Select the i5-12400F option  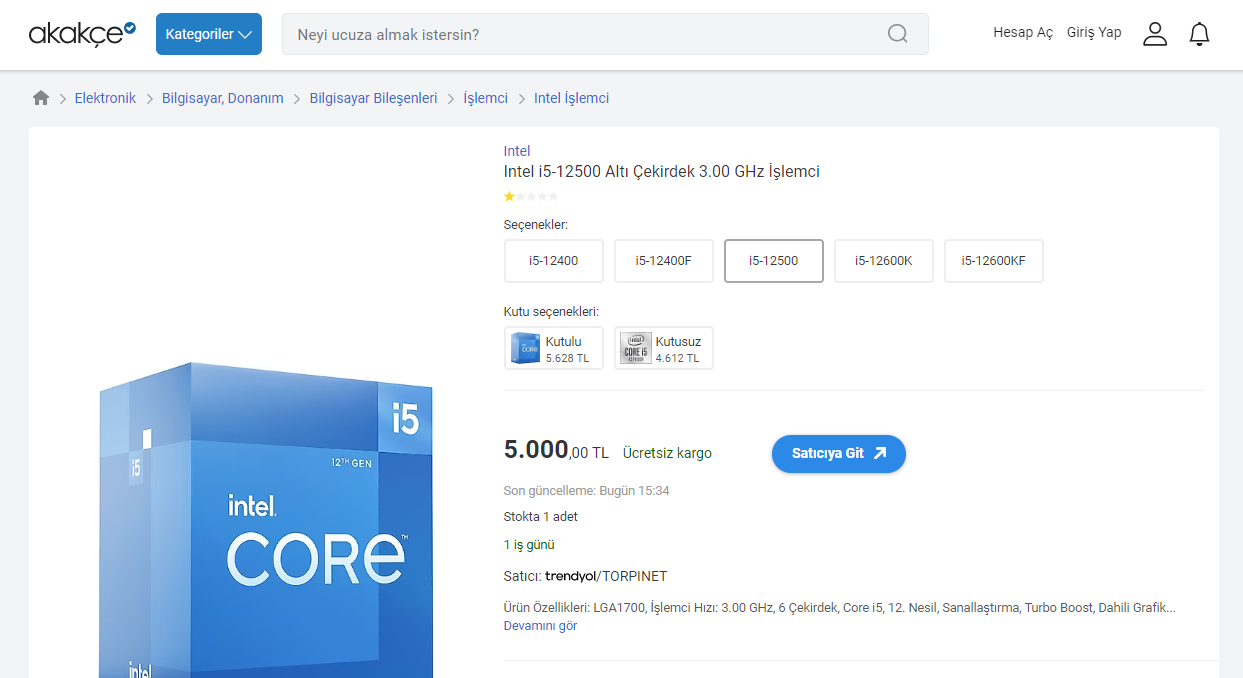pyautogui.click(x=664, y=261)
